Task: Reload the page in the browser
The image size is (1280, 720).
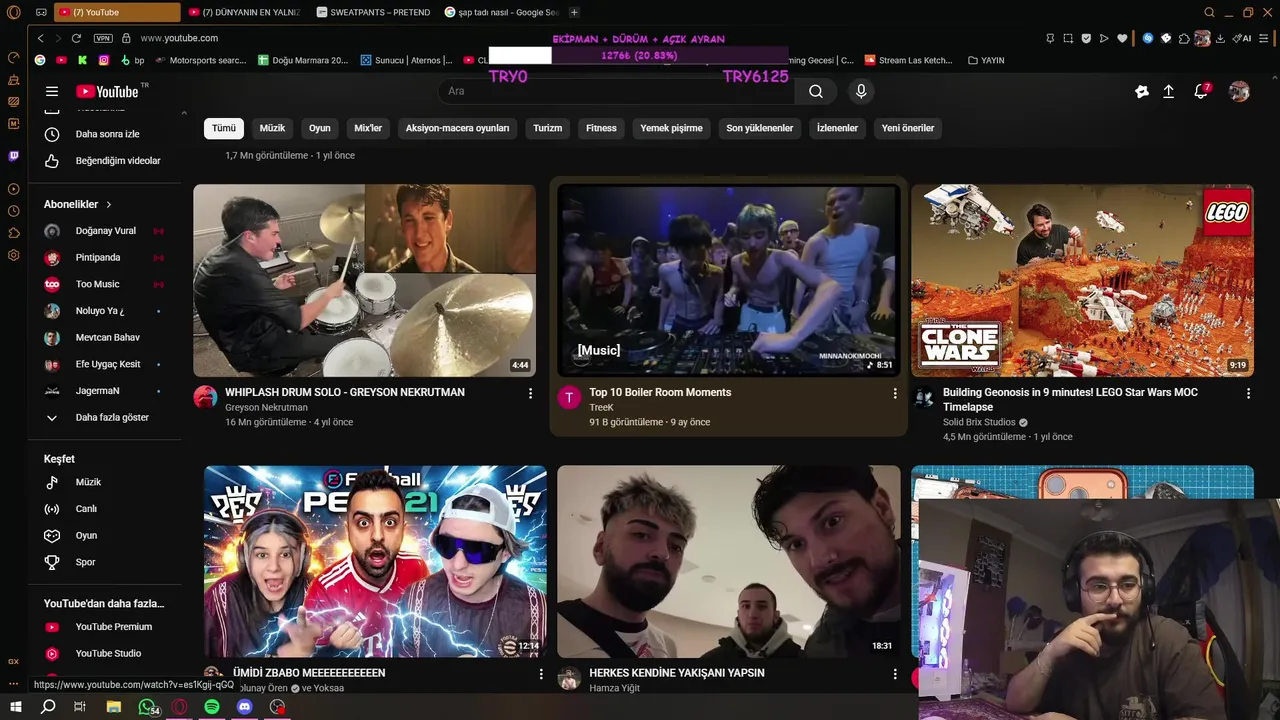Action: point(76,38)
